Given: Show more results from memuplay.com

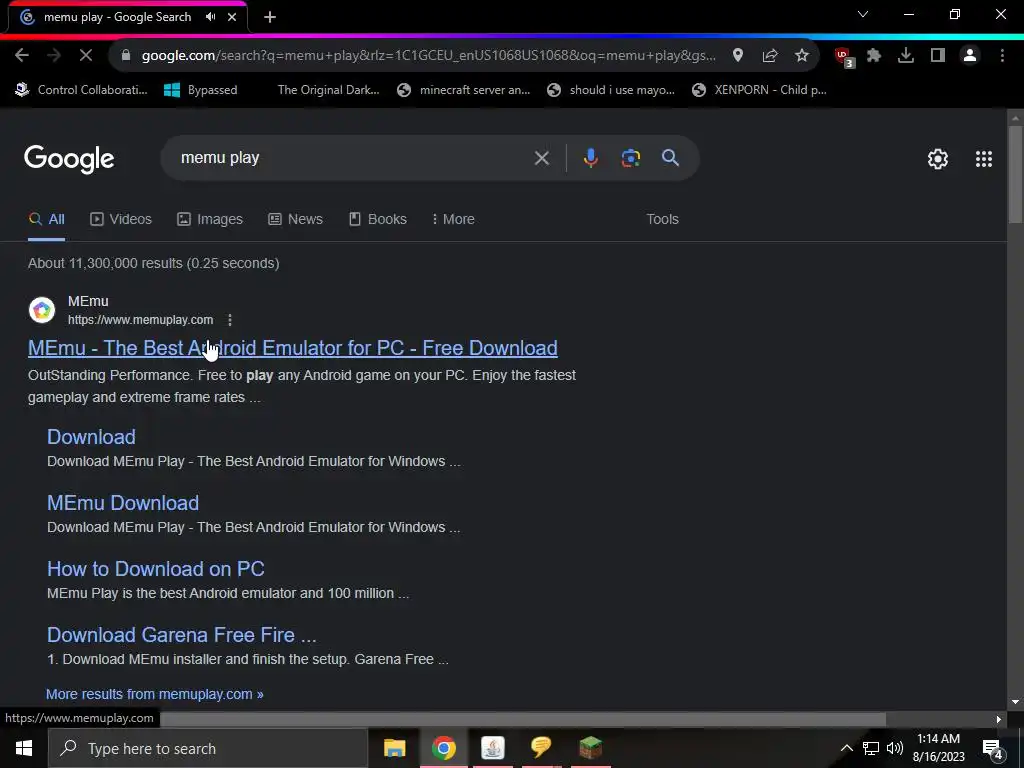Looking at the screenshot, I should (x=155, y=694).
